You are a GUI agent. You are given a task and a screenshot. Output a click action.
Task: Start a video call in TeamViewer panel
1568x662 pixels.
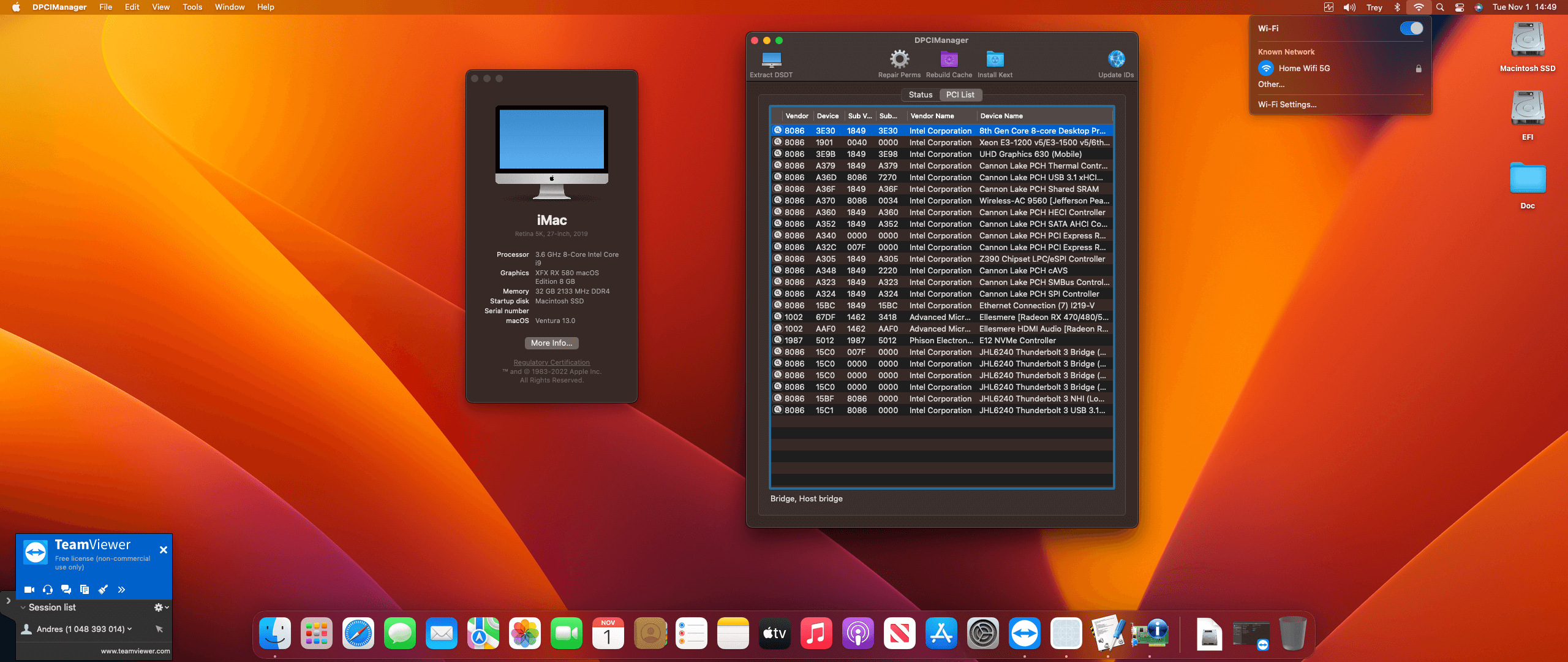click(29, 590)
